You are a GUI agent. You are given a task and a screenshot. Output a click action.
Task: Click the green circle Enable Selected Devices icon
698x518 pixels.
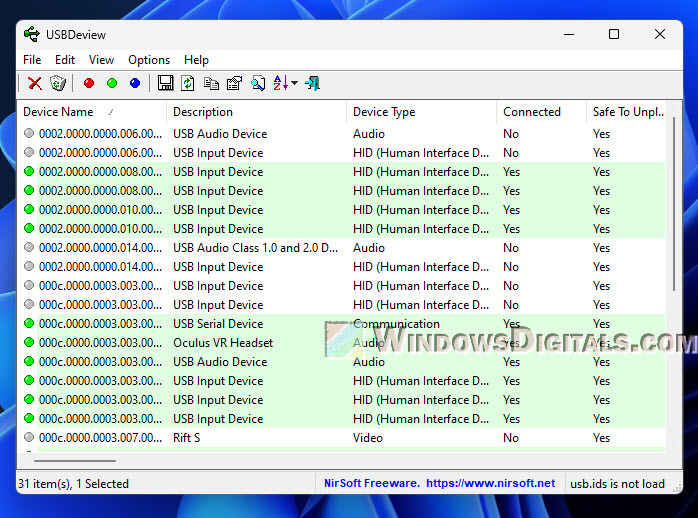[112, 83]
